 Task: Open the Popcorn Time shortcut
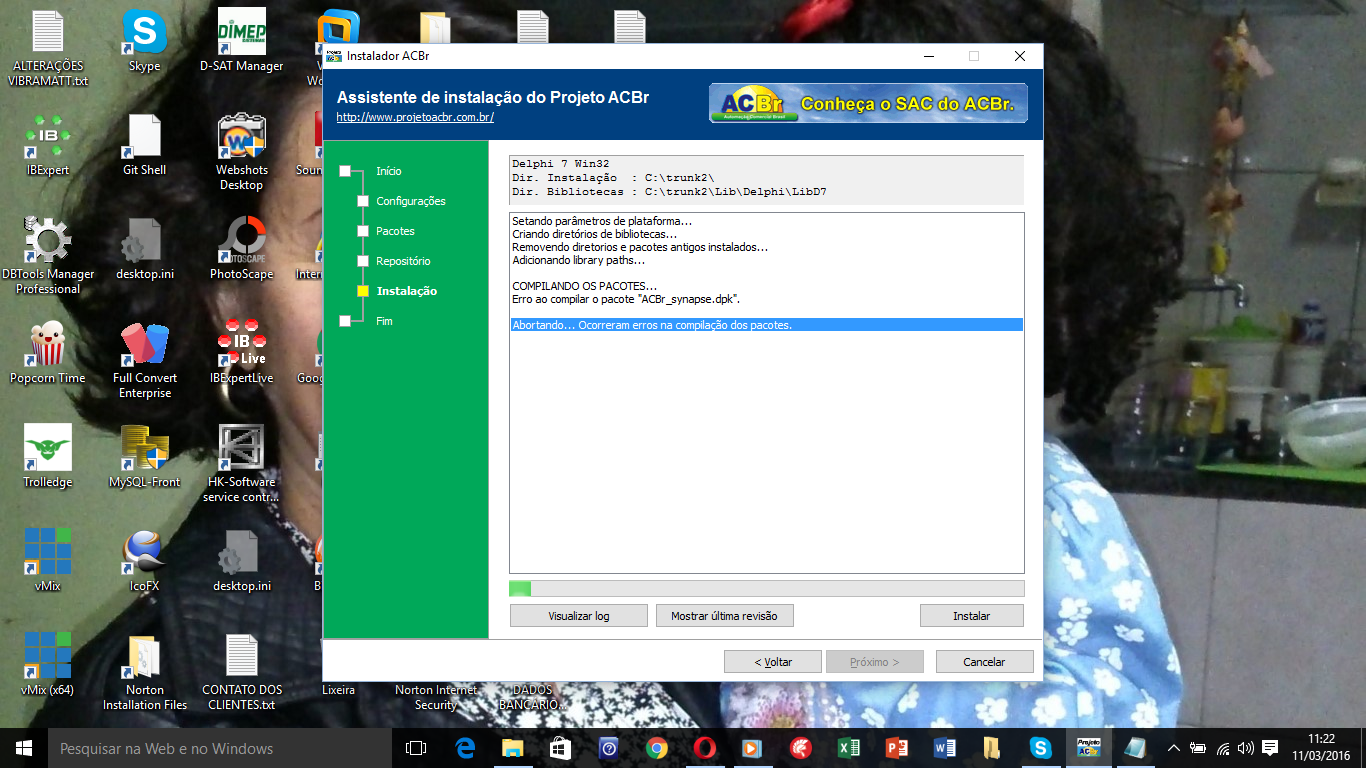pyautogui.click(x=48, y=353)
